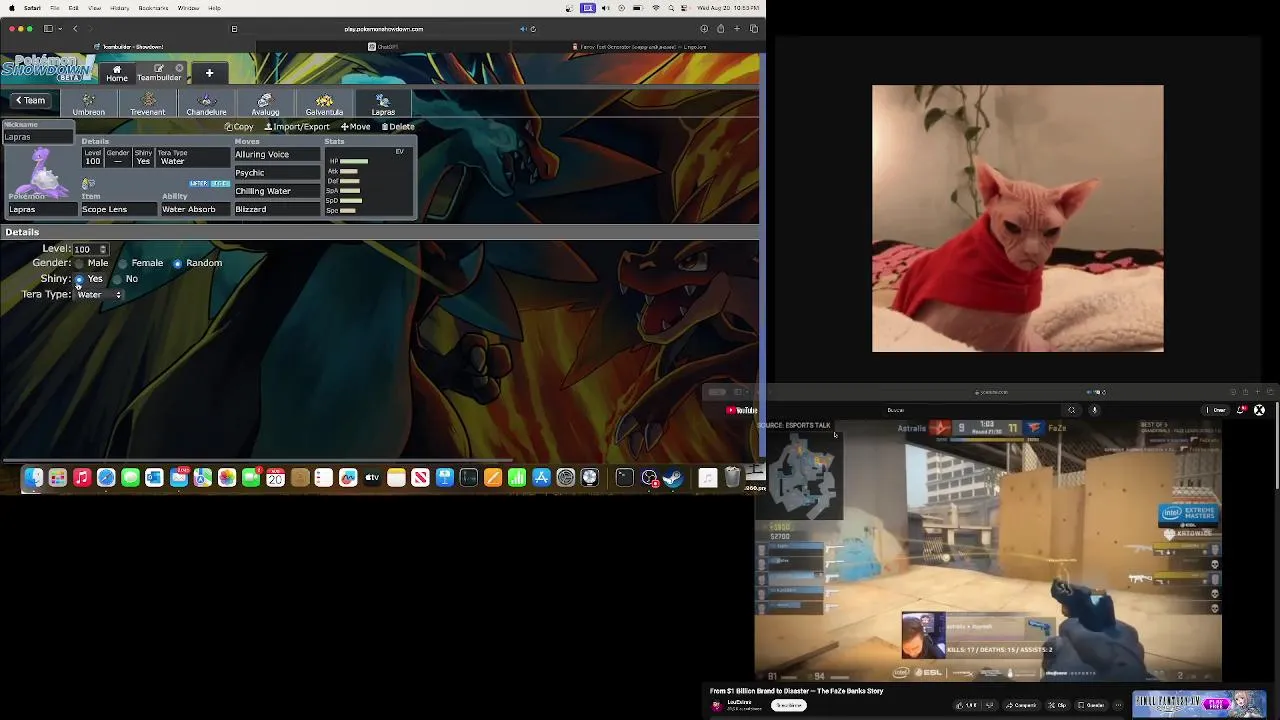Switch to the Teambuilder tab
Viewport: 1280px width, 720px height.
tap(159, 73)
